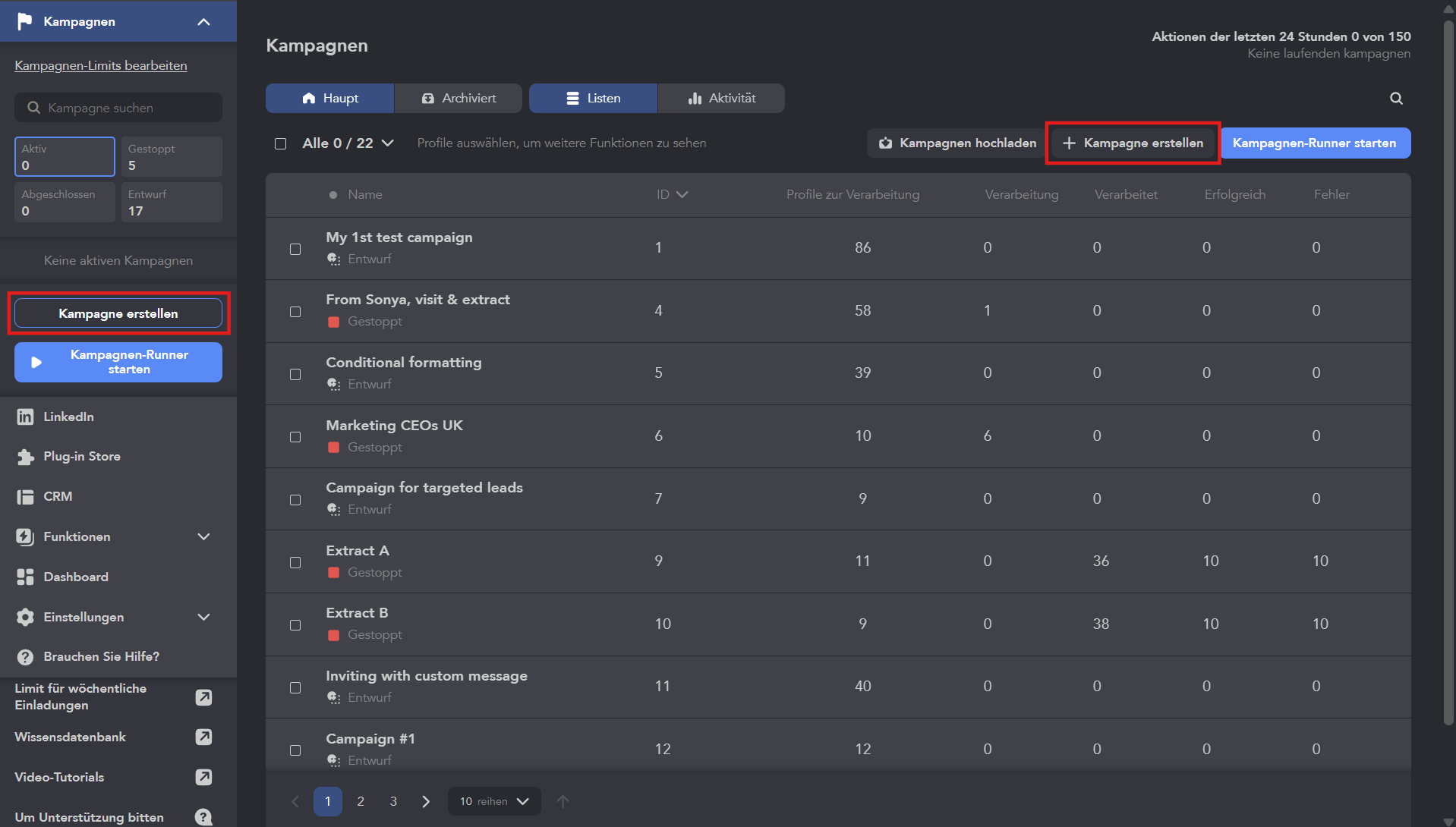This screenshot has width=1456, height=827.
Task: Open the Dashboard grid icon
Action: 25,577
